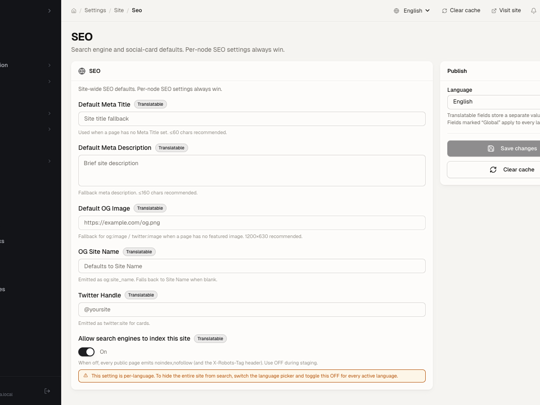540x405 pixels.
Task: Click the Translatable badge beside Default Meta Description
Action: pyautogui.click(x=172, y=148)
